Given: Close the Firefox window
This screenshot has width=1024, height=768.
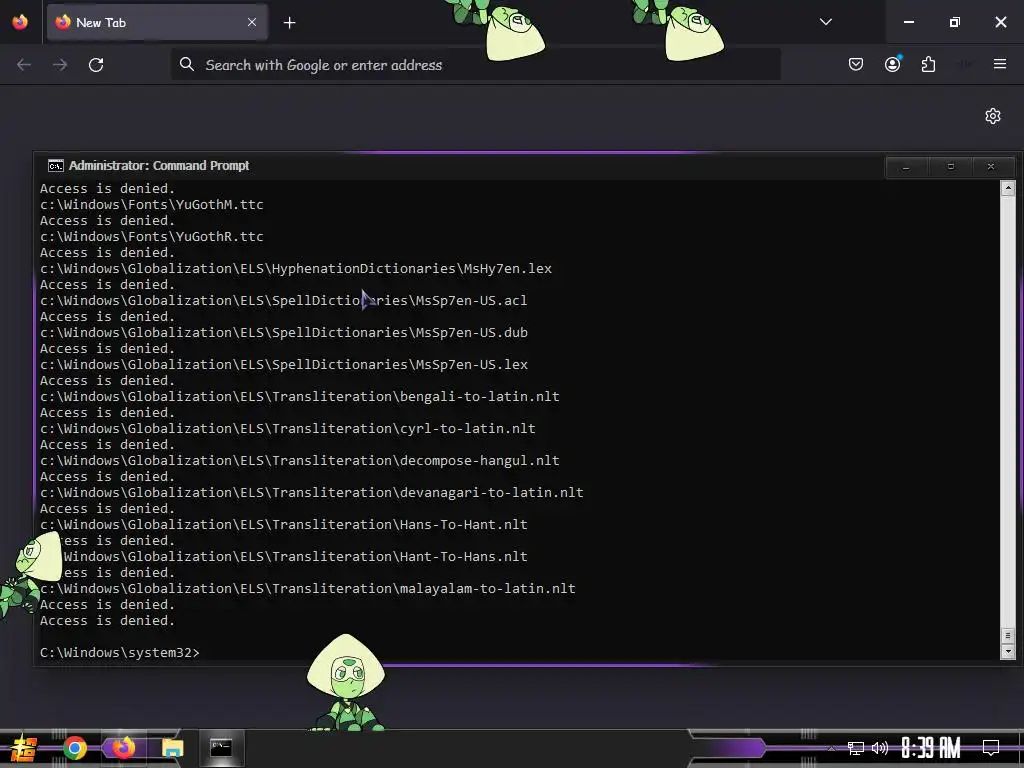Looking at the screenshot, I should point(1000,22).
